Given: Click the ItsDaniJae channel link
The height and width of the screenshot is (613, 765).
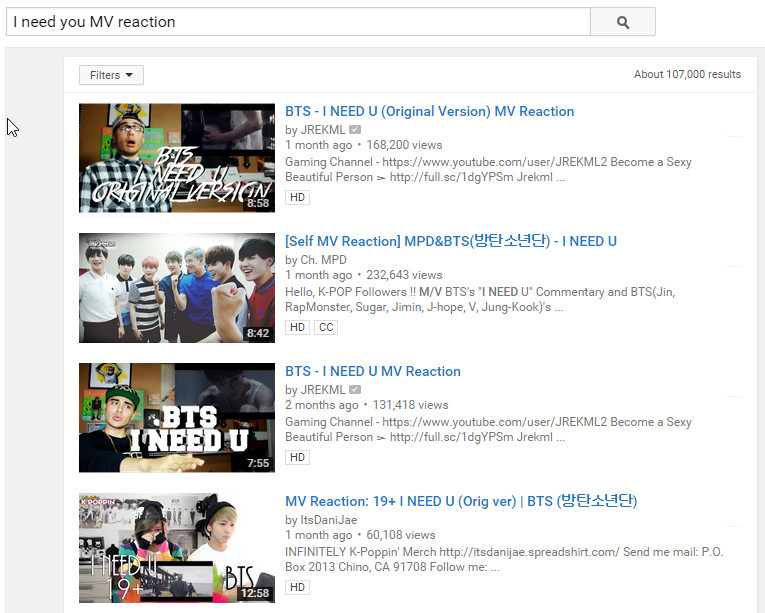Looking at the screenshot, I should point(329,520).
